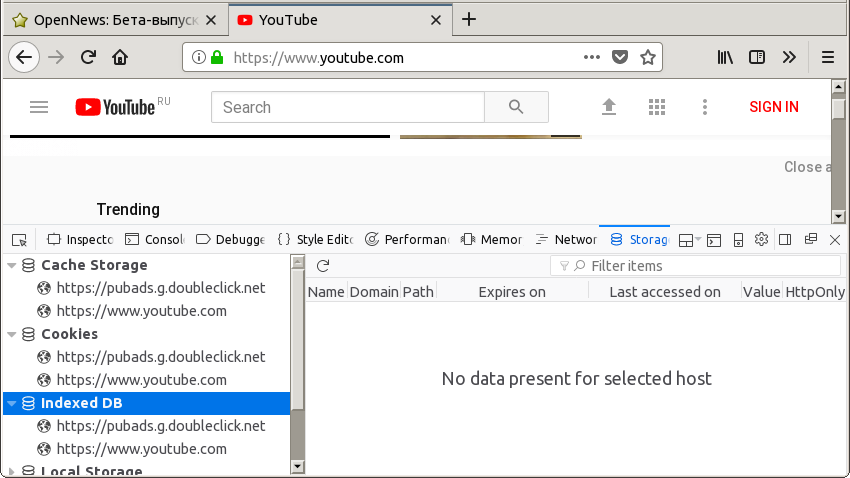Save the page to Pocket

click(620, 57)
